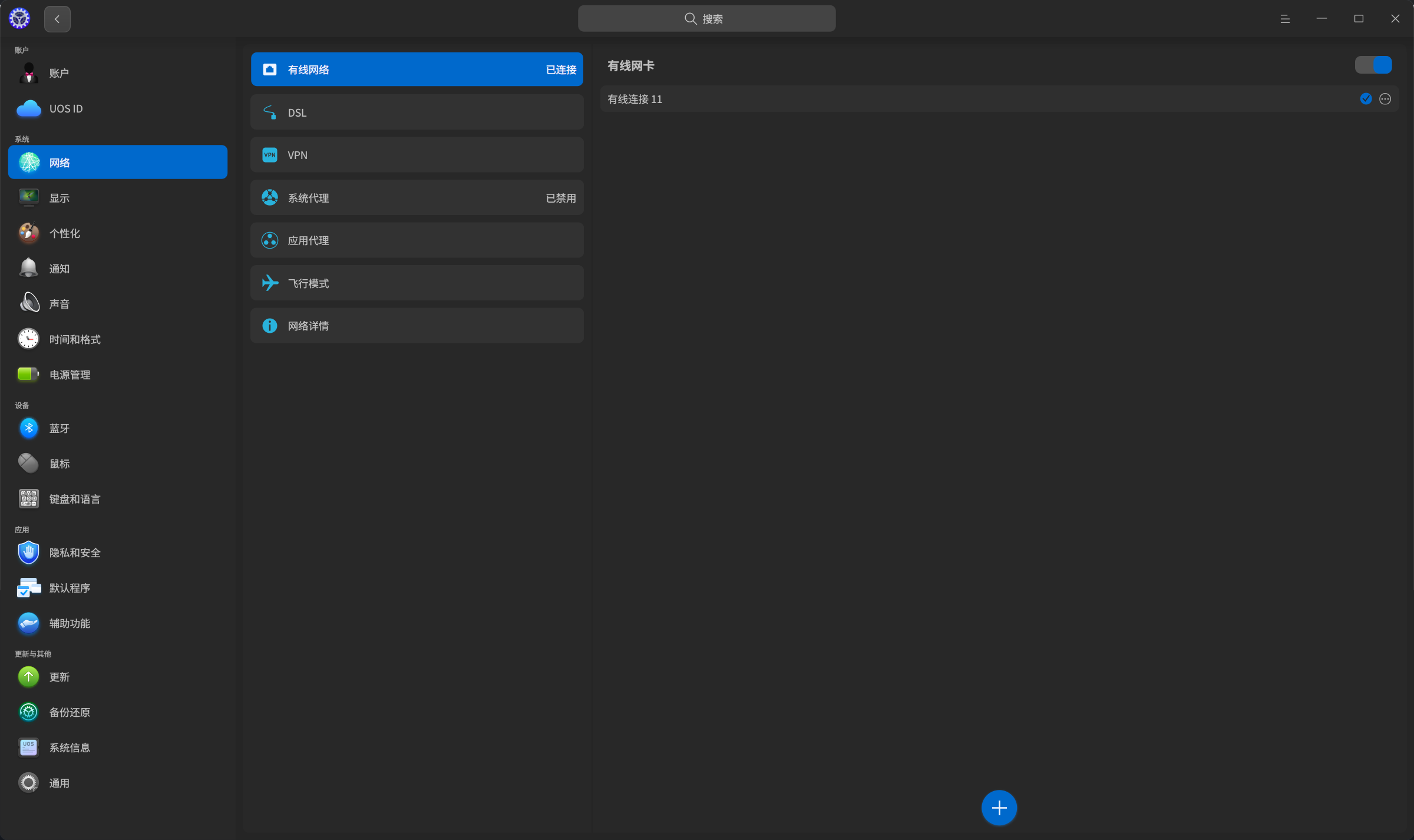The image size is (1414, 840).
Task: Open 声音 sound settings
Action: pos(118,303)
